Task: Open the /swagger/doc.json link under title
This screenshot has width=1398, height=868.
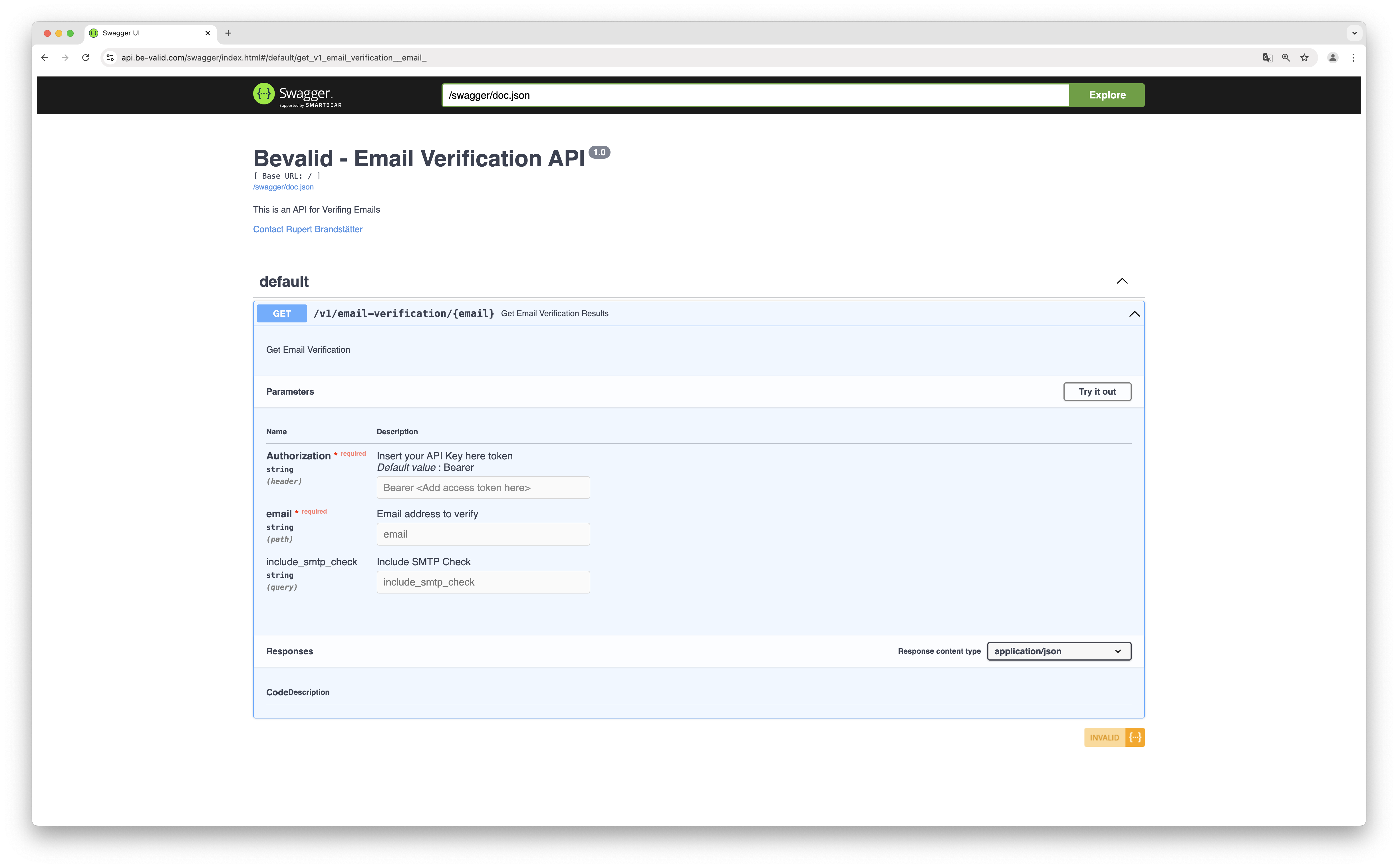Action: point(284,187)
